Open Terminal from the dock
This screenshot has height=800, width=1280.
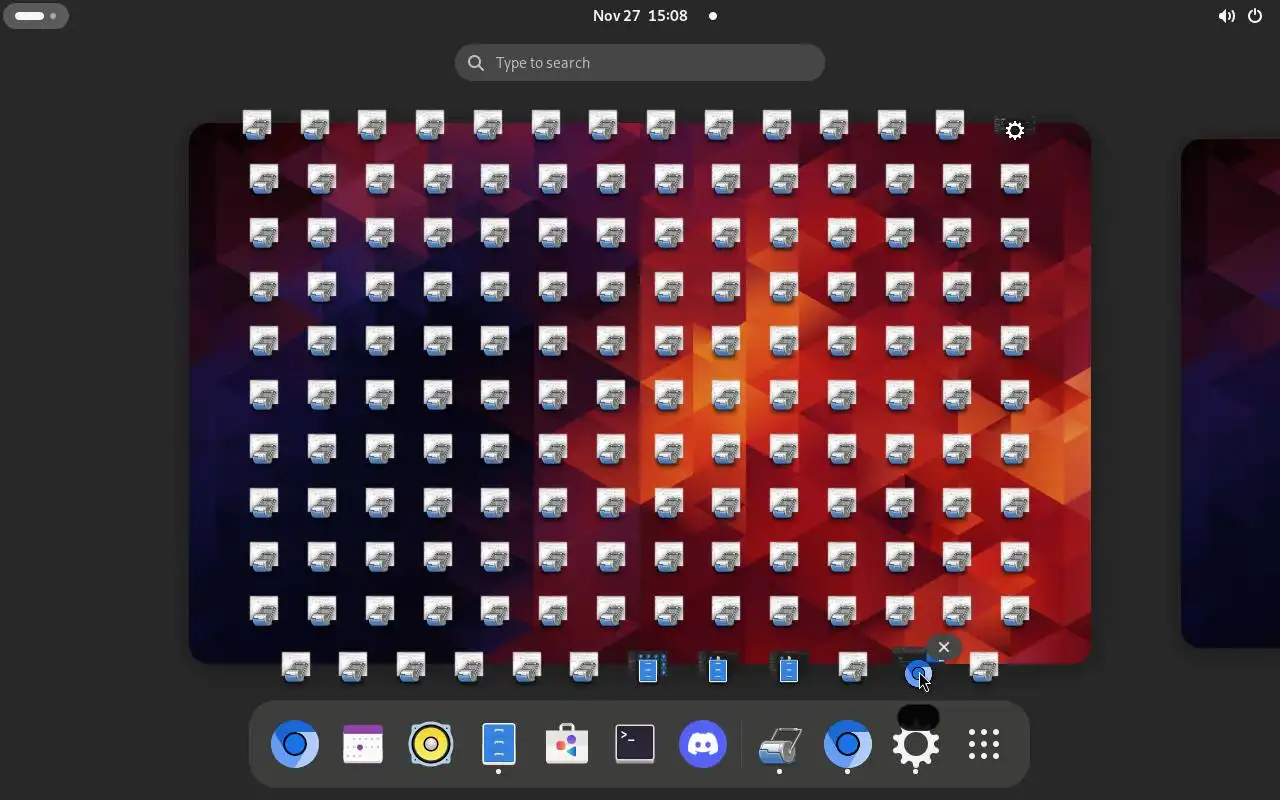[x=635, y=745]
